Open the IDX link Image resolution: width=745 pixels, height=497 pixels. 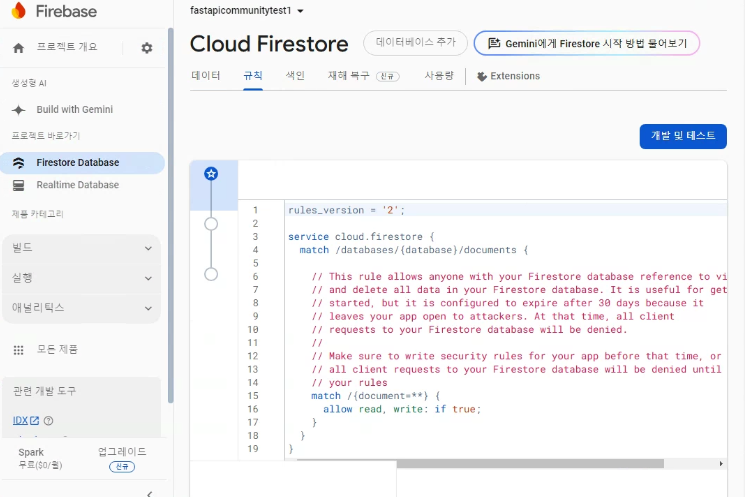(x=26, y=421)
